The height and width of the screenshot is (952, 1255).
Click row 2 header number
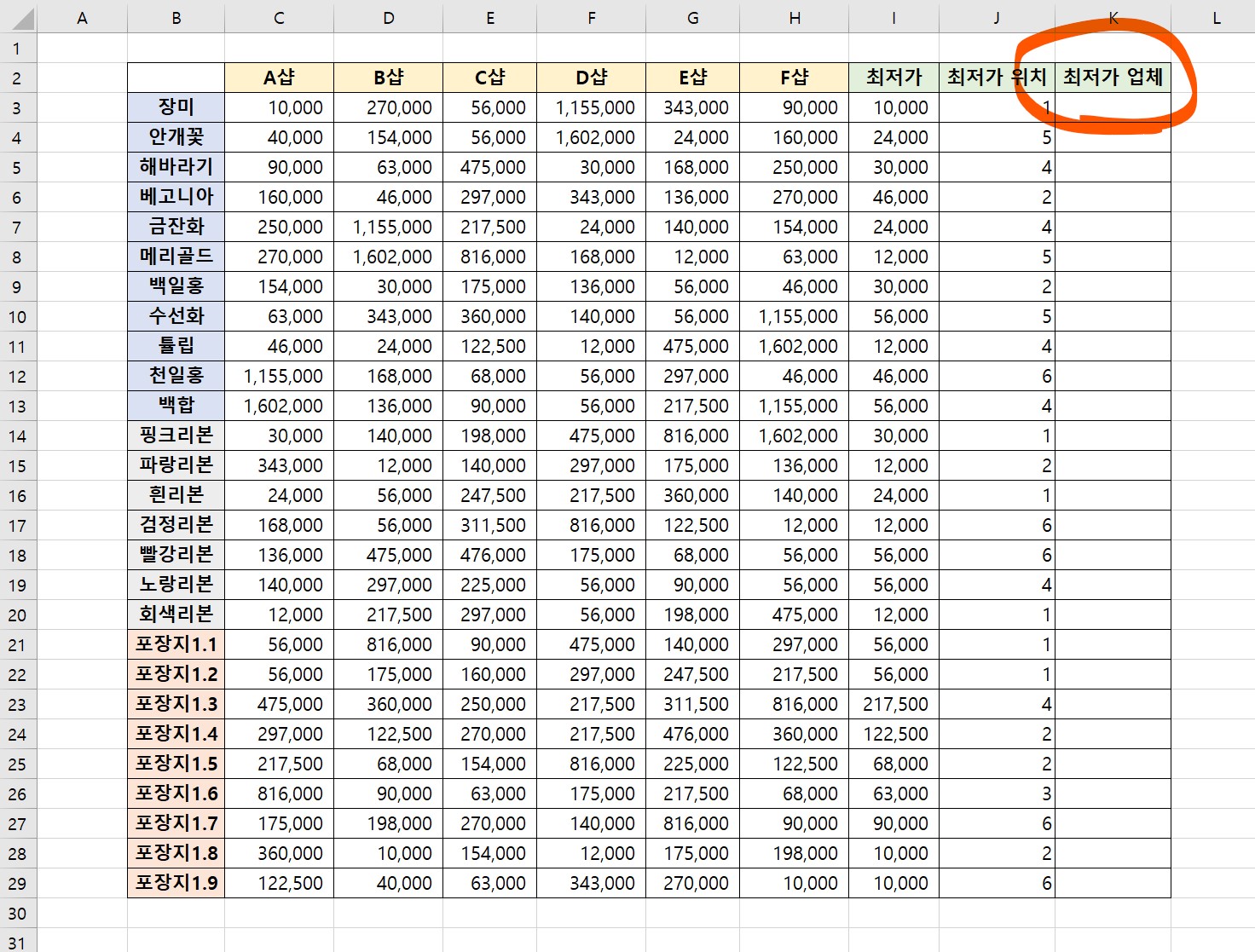[x=18, y=78]
